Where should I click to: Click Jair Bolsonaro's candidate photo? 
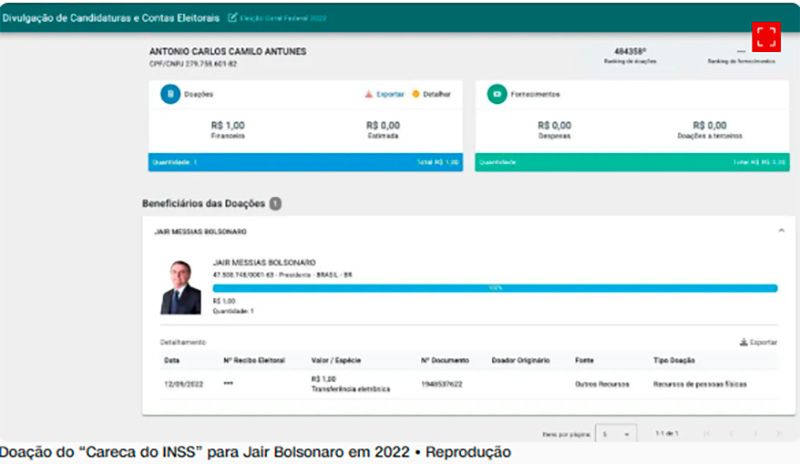(181, 288)
